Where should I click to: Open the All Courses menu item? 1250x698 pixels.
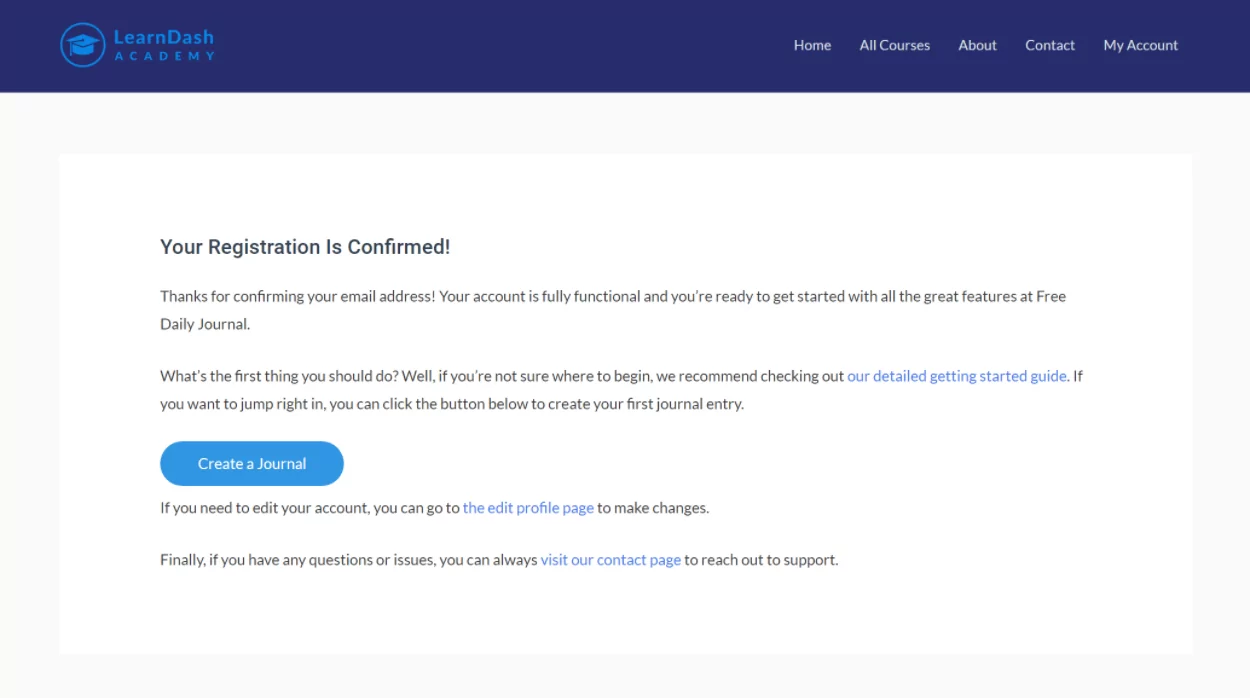click(894, 45)
